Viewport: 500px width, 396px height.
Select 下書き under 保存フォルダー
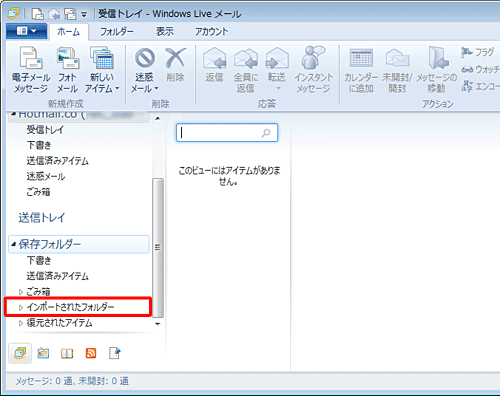[39, 260]
